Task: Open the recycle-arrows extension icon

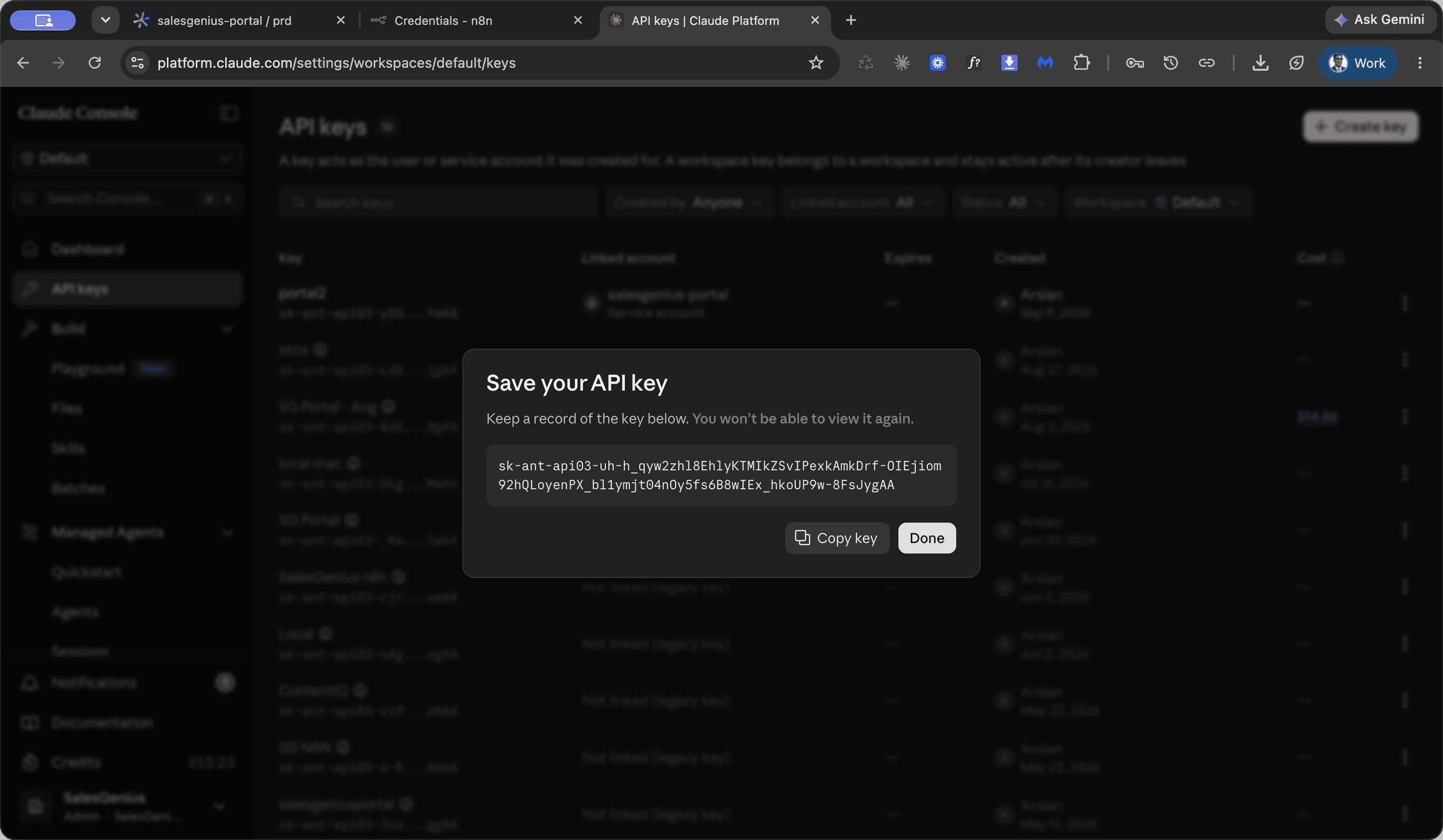Action: (x=866, y=62)
